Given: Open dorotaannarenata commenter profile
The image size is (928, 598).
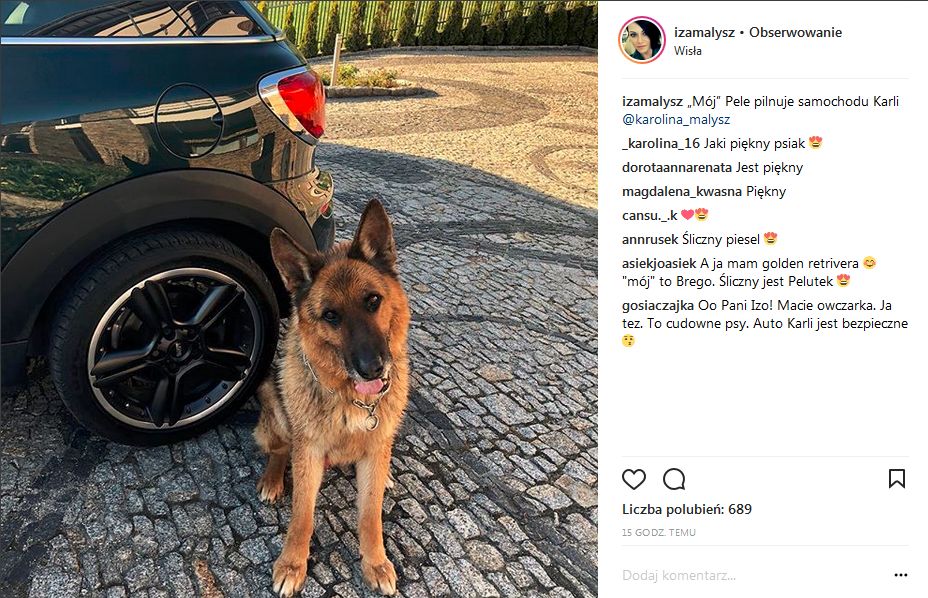Looking at the screenshot, I should point(677,168).
